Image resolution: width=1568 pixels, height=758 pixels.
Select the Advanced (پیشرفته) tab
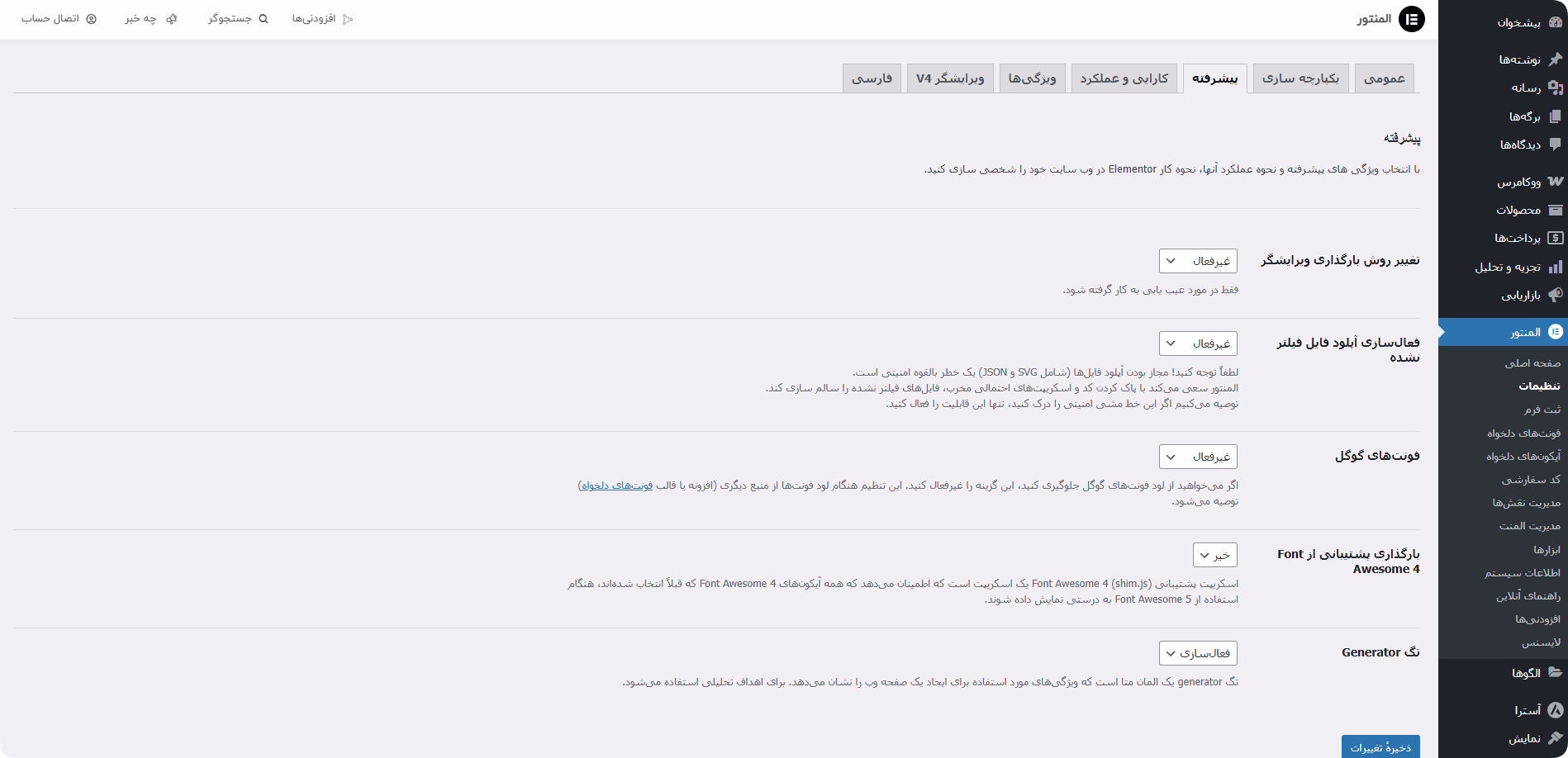(x=1215, y=78)
